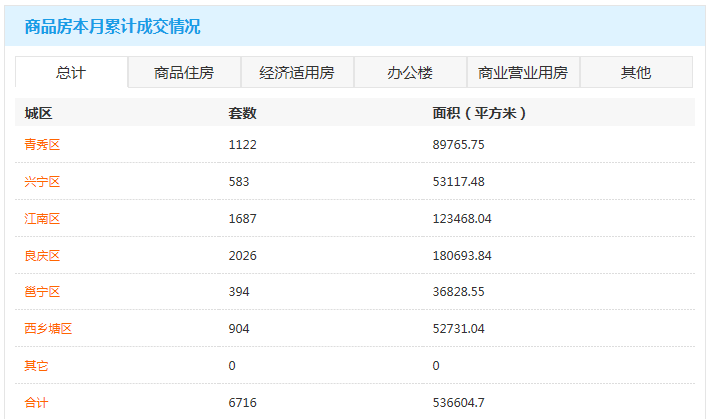The image size is (706, 419).
Task: Open the 邕宁区 district link
Action: 43,292
